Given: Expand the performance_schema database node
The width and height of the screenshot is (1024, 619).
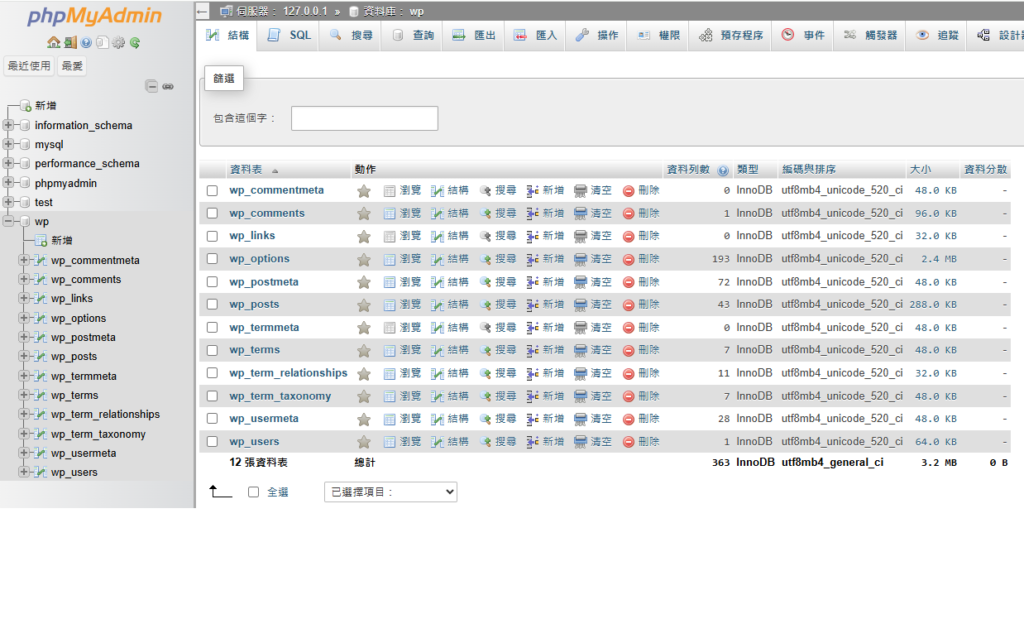Looking at the screenshot, I should coord(8,163).
